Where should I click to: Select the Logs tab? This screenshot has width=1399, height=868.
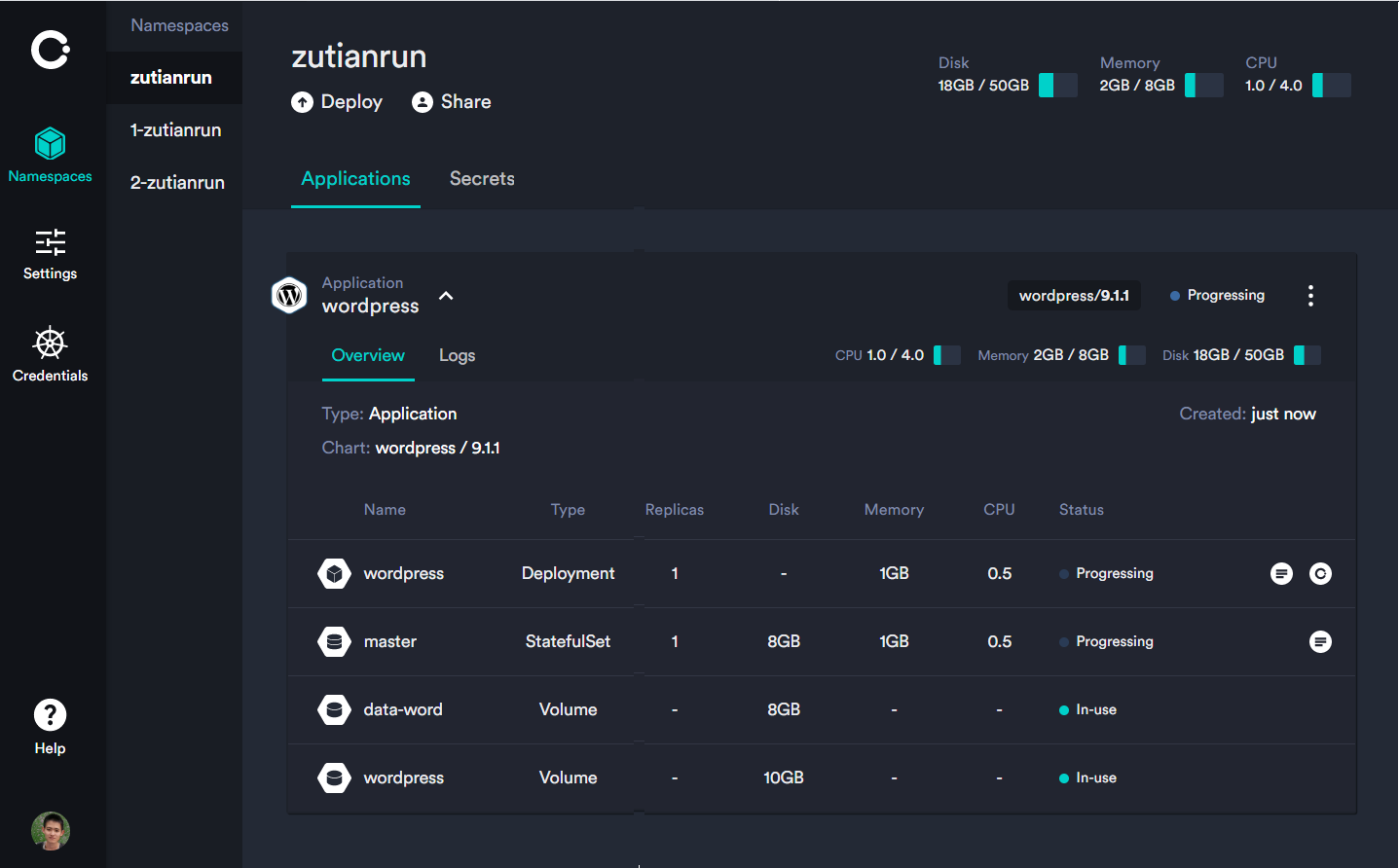tap(457, 356)
